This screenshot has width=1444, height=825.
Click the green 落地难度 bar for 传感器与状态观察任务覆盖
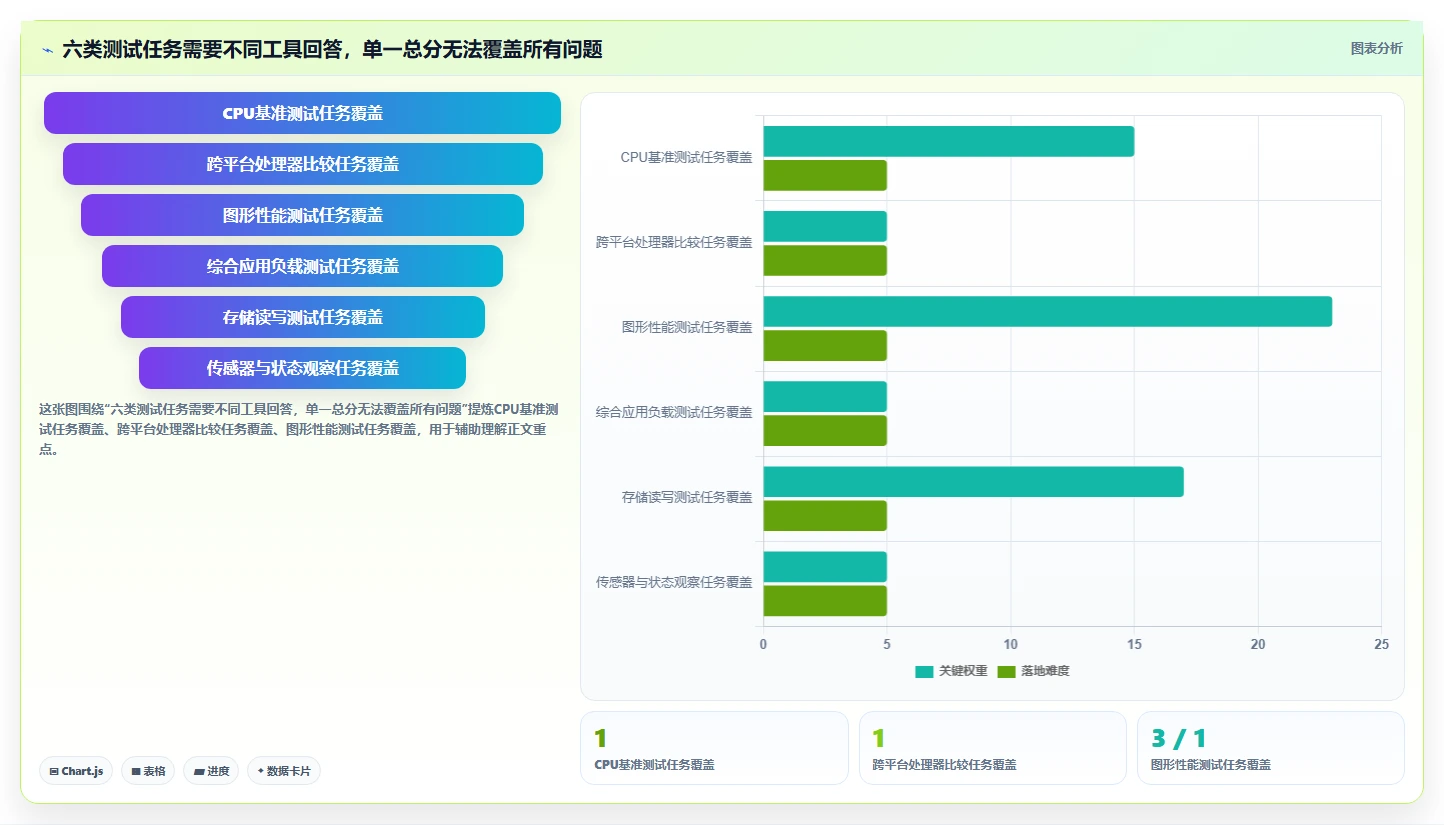point(825,601)
